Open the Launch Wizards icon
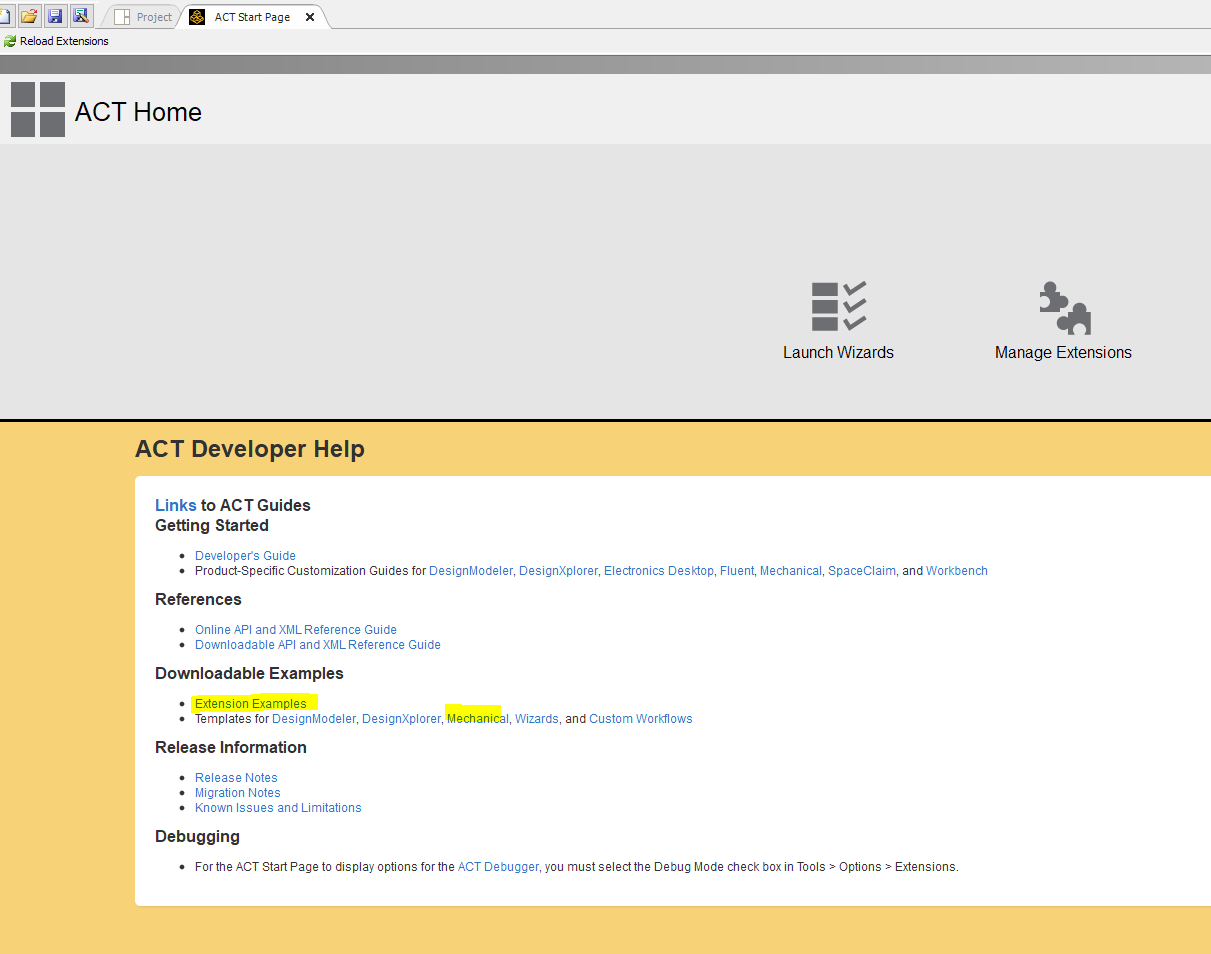 (x=838, y=307)
